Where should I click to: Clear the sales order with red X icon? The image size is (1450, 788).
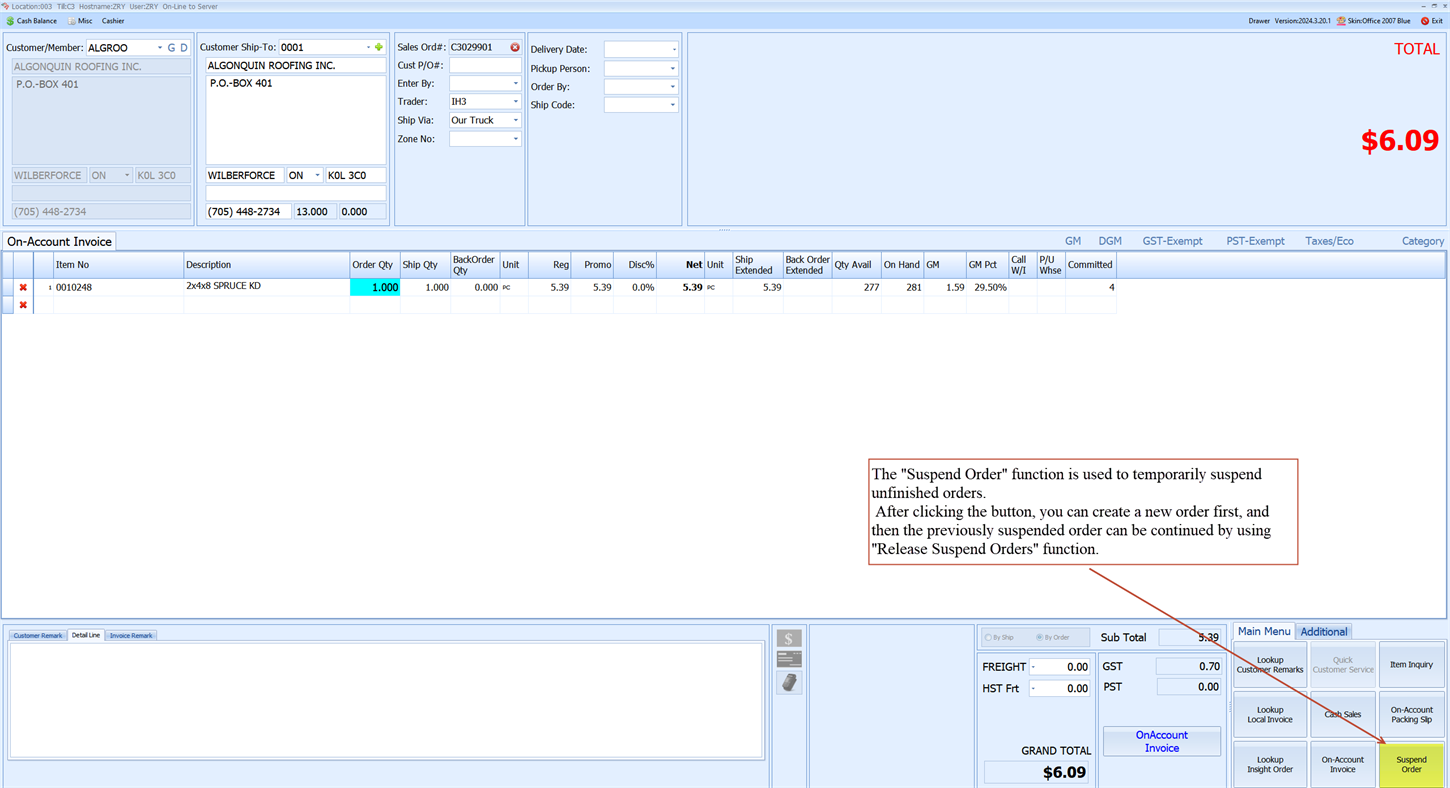515,47
